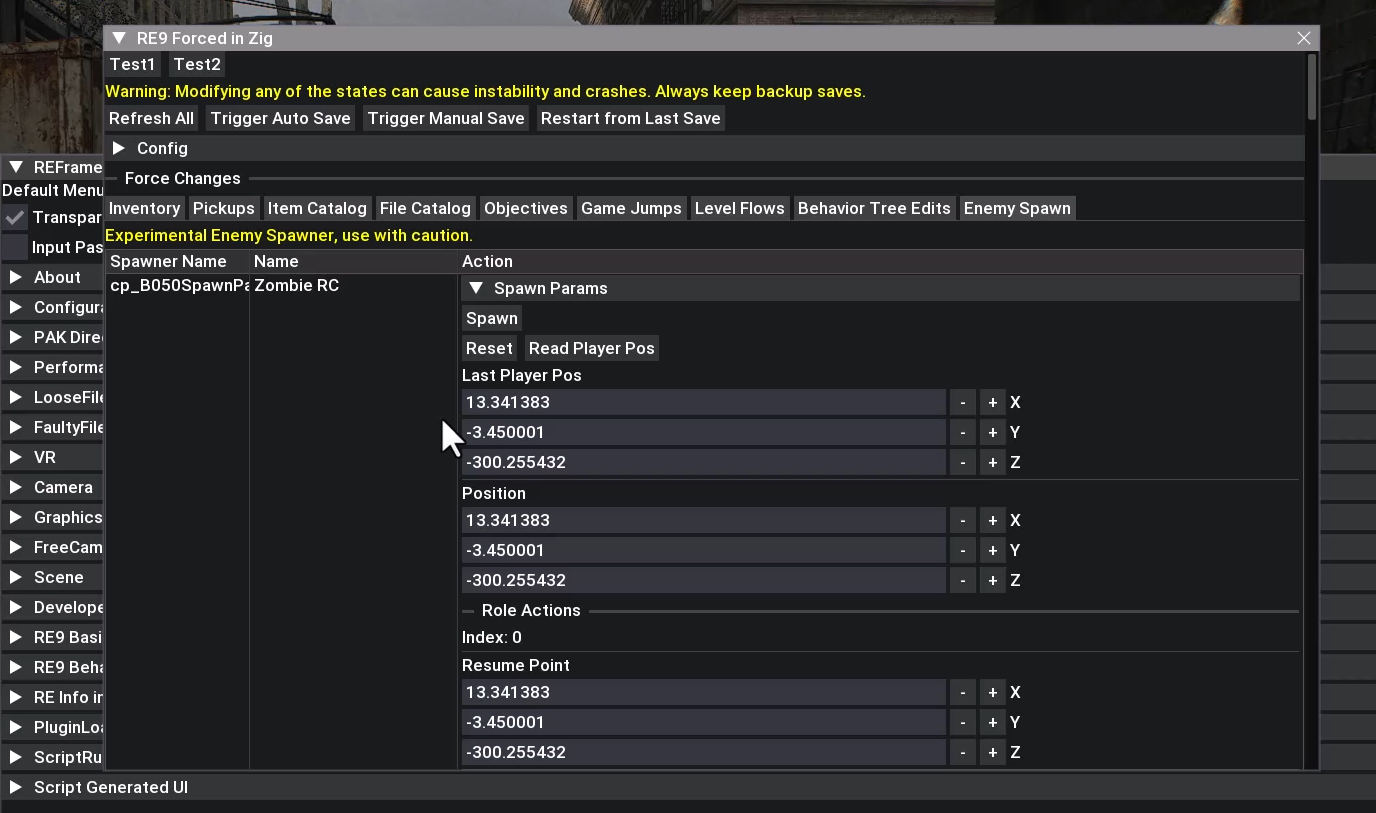Expand the Performance section in REFramework
Screen dimensions: 1376x813
coord(52,367)
